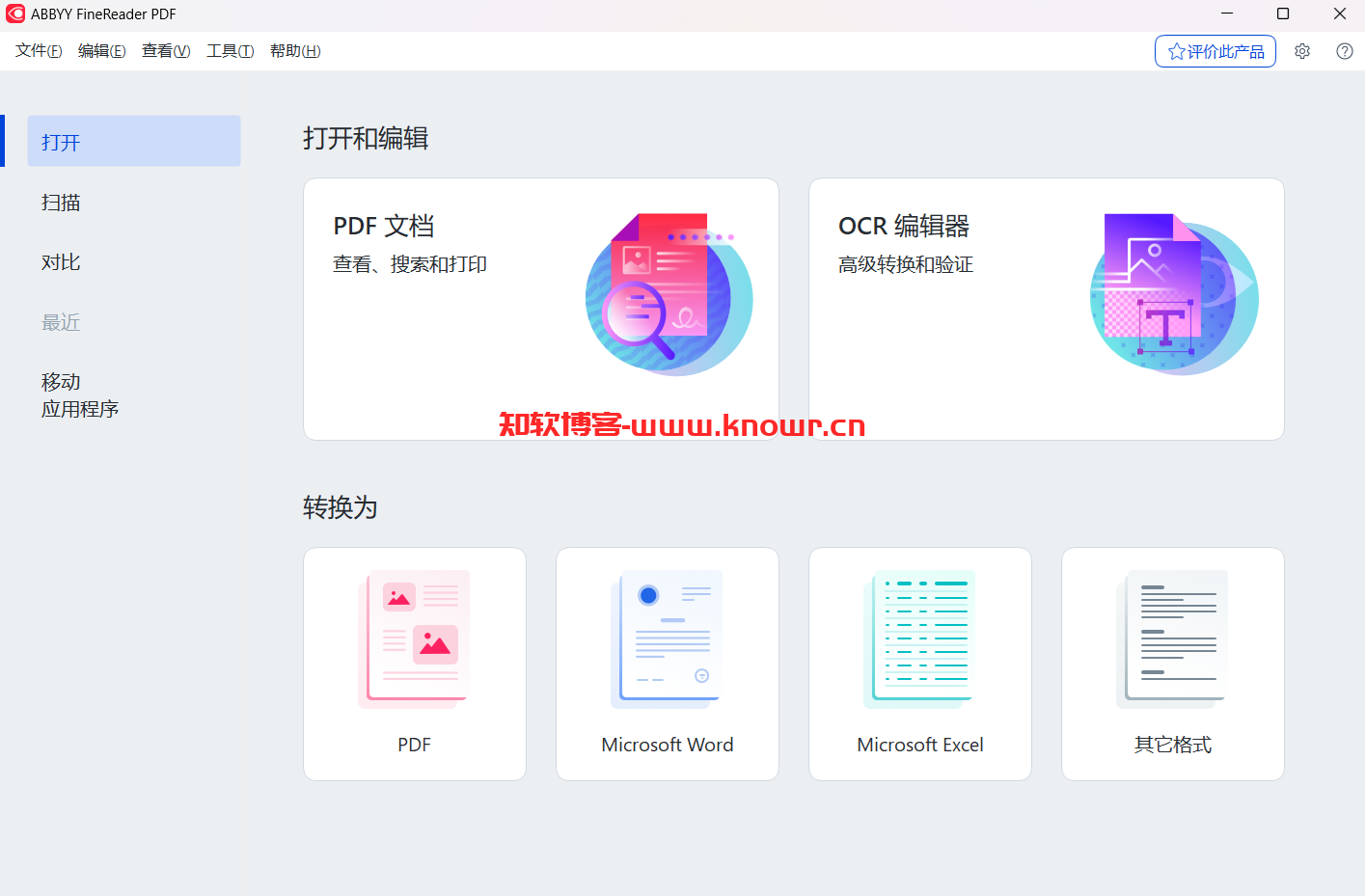This screenshot has width=1365, height=896.
Task: Click the Microsoft Excel spreadsheet icon
Action: (919, 638)
